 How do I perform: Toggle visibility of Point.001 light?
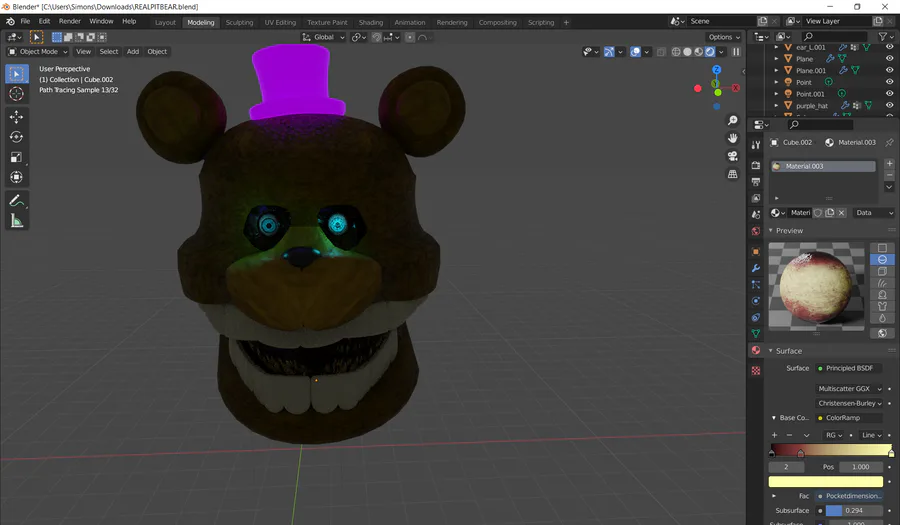[x=889, y=94]
